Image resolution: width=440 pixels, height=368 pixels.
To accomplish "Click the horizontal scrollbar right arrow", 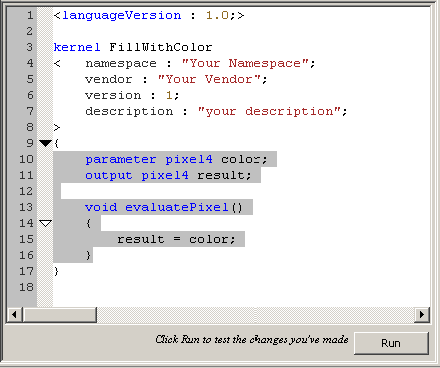I will (422, 314).
